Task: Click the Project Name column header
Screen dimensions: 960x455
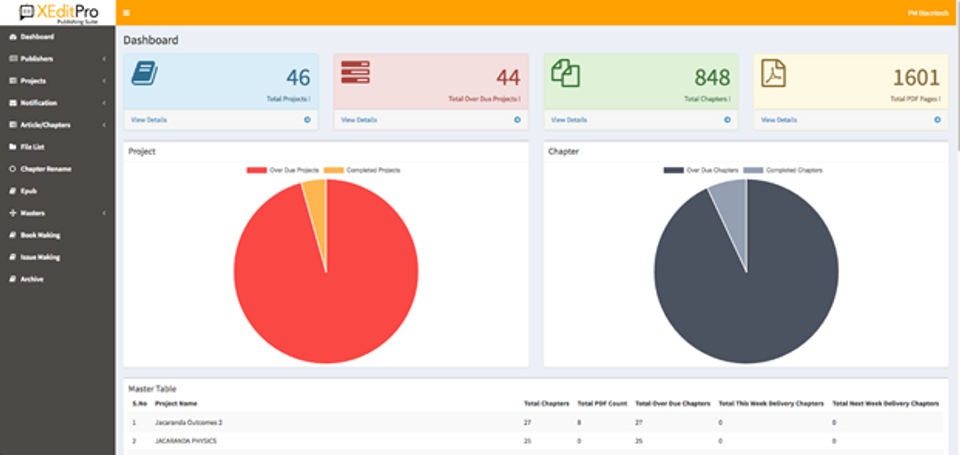Action: click(176, 404)
